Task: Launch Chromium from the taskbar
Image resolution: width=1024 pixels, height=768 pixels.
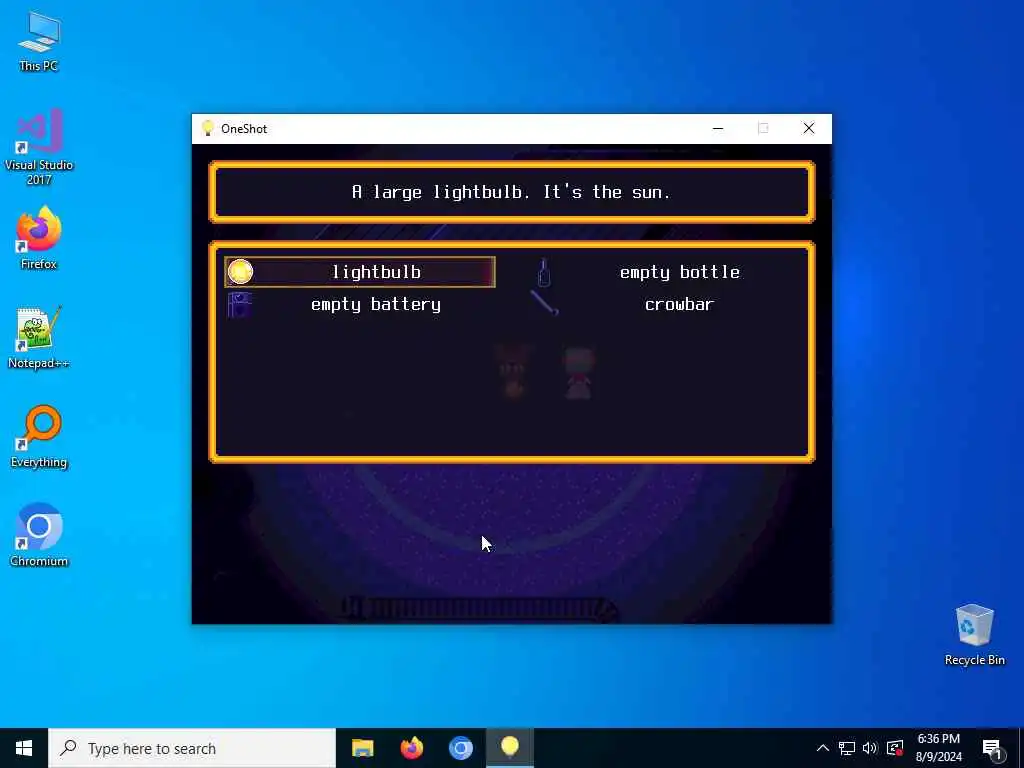Action: point(460,748)
